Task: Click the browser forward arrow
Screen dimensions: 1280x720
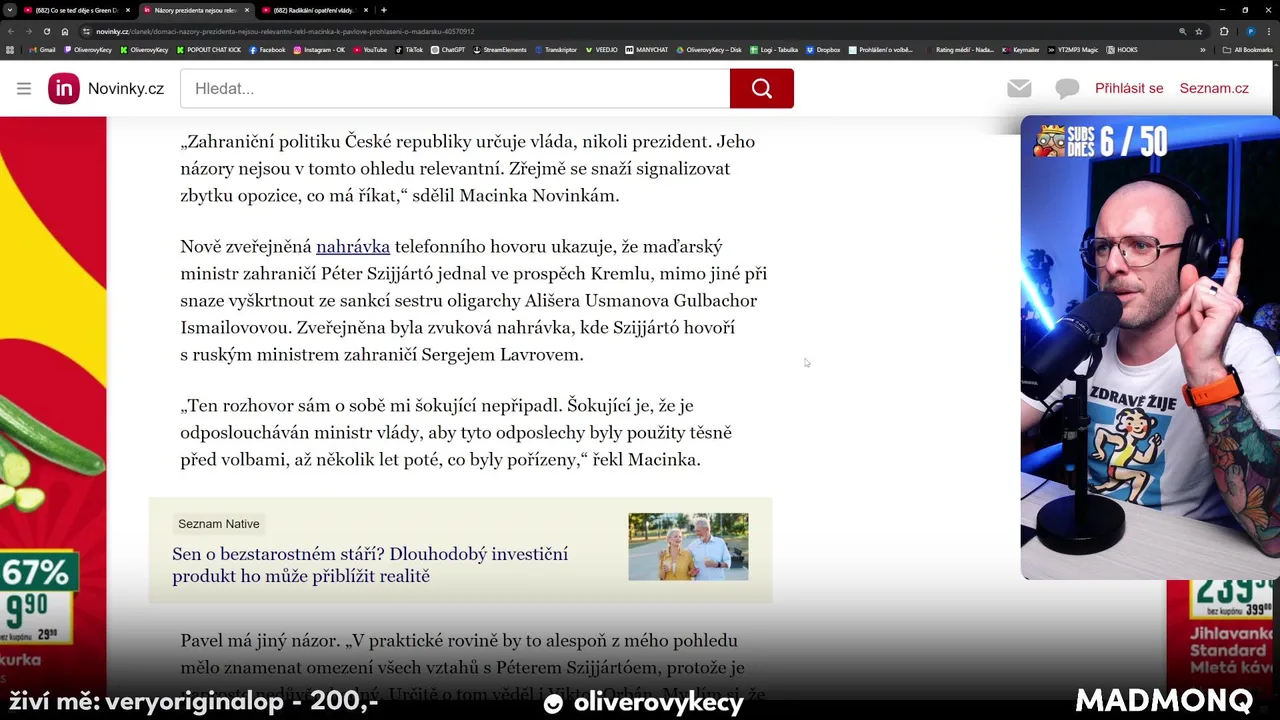Action: 28,31
